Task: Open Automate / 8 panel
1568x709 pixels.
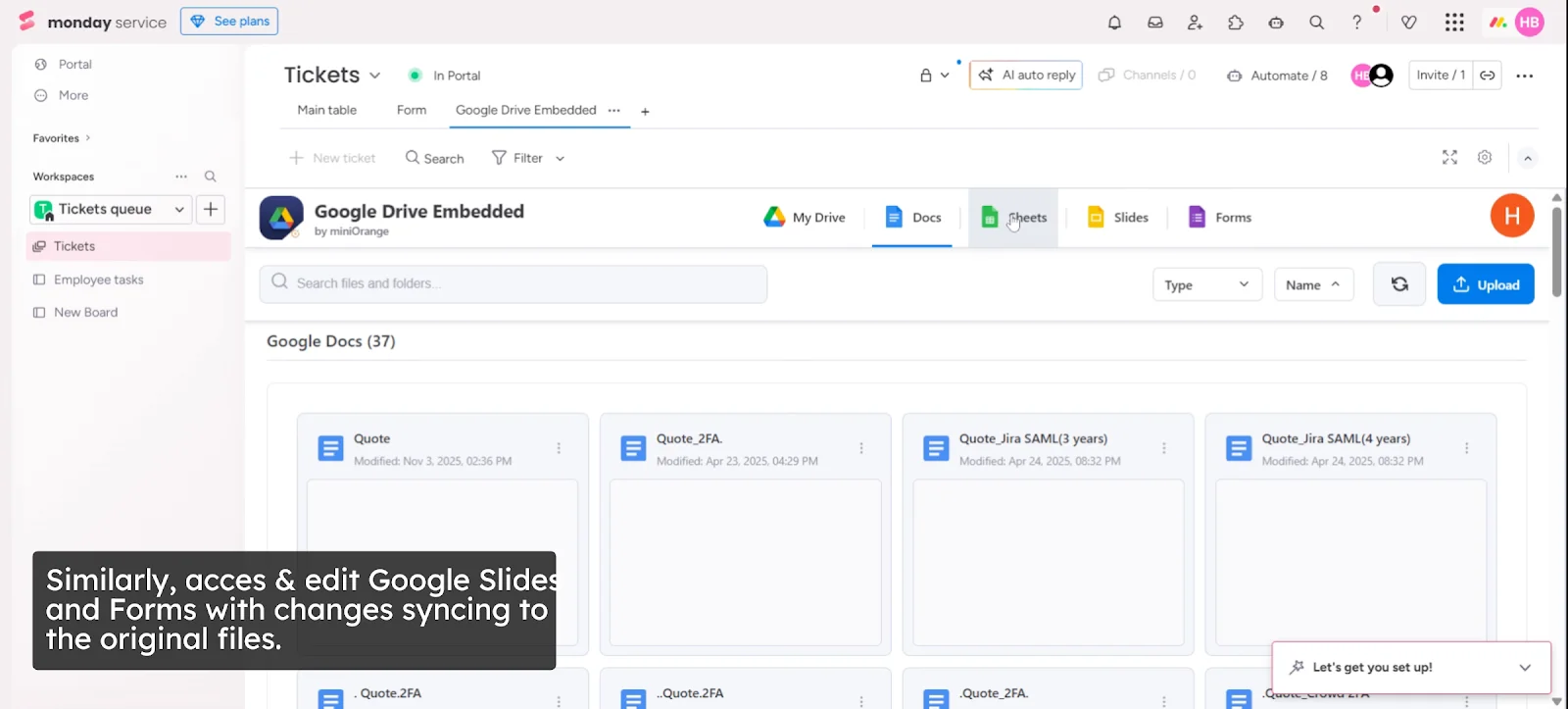Action: [x=1277, y=76]
